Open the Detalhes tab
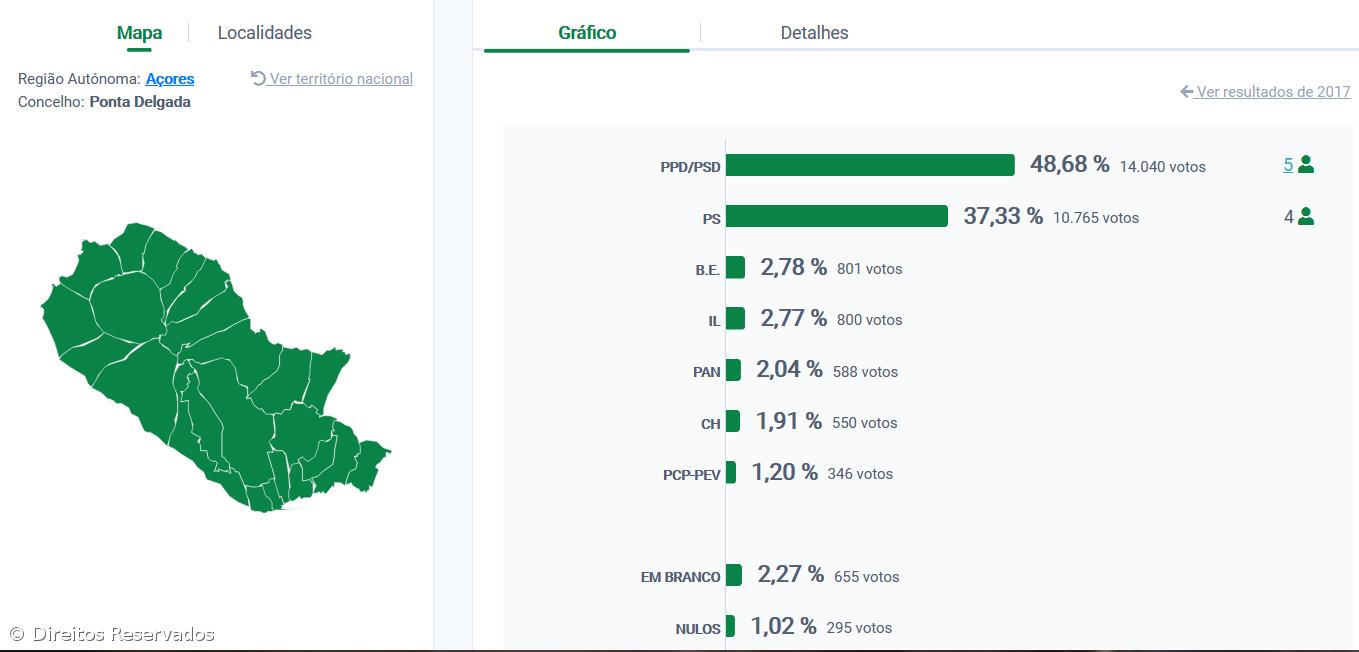 coord(814,33)
